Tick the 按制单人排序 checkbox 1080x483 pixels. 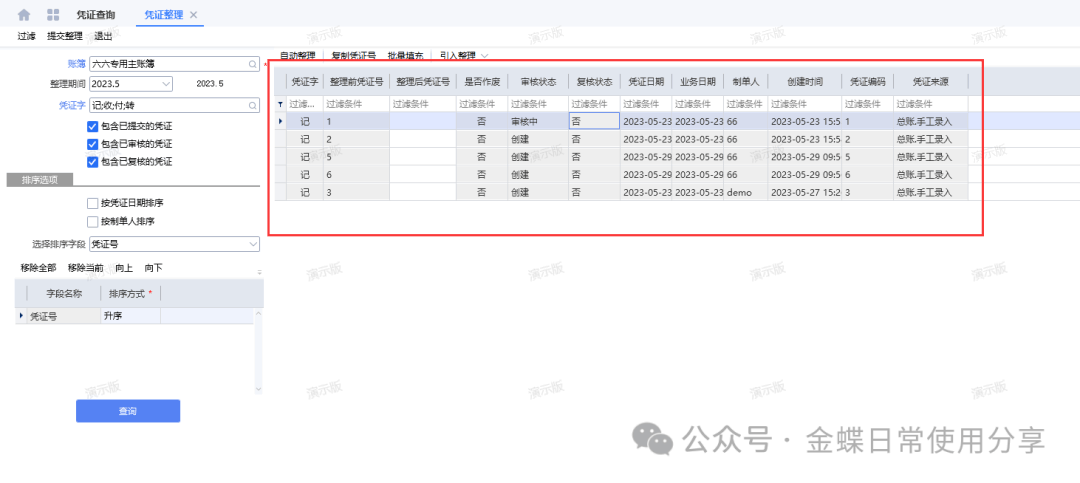[93, 221]
